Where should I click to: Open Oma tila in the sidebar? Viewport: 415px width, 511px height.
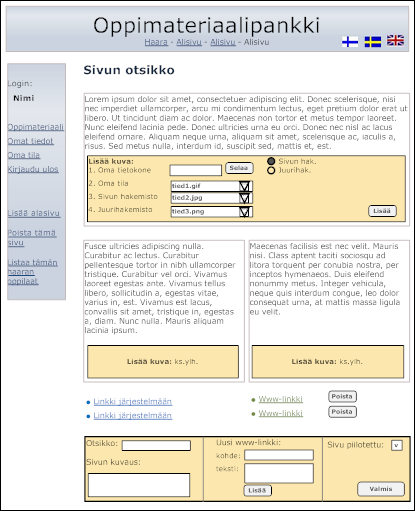(24, 155)
